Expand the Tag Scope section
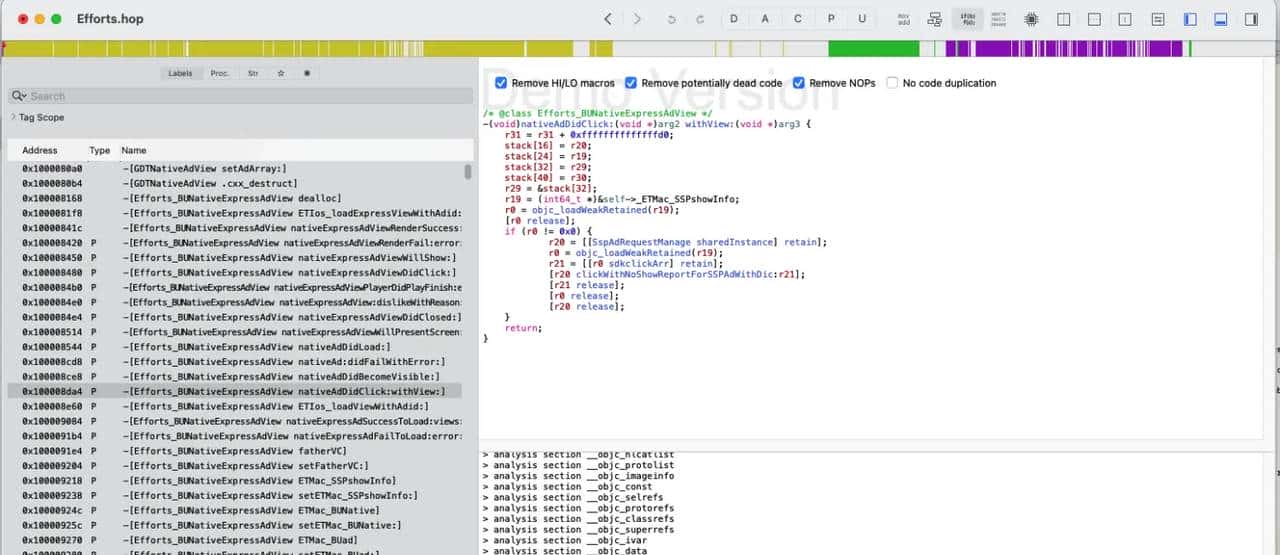Viewport: 1280px width, 555px height. click(13, 117)
